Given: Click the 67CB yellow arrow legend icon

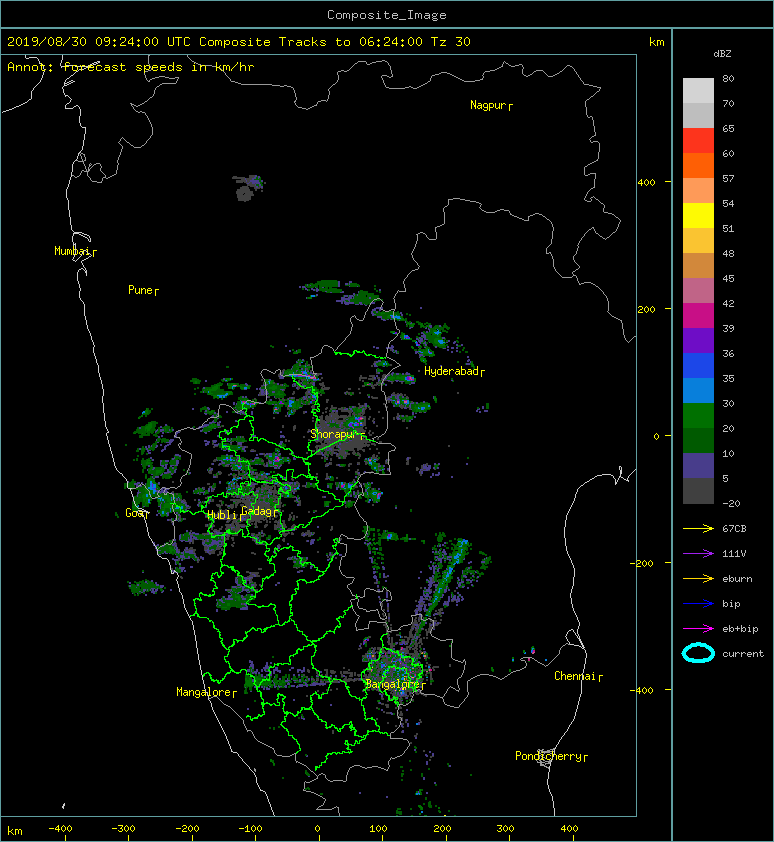Looking at the screenshot, I should [698, 528].
